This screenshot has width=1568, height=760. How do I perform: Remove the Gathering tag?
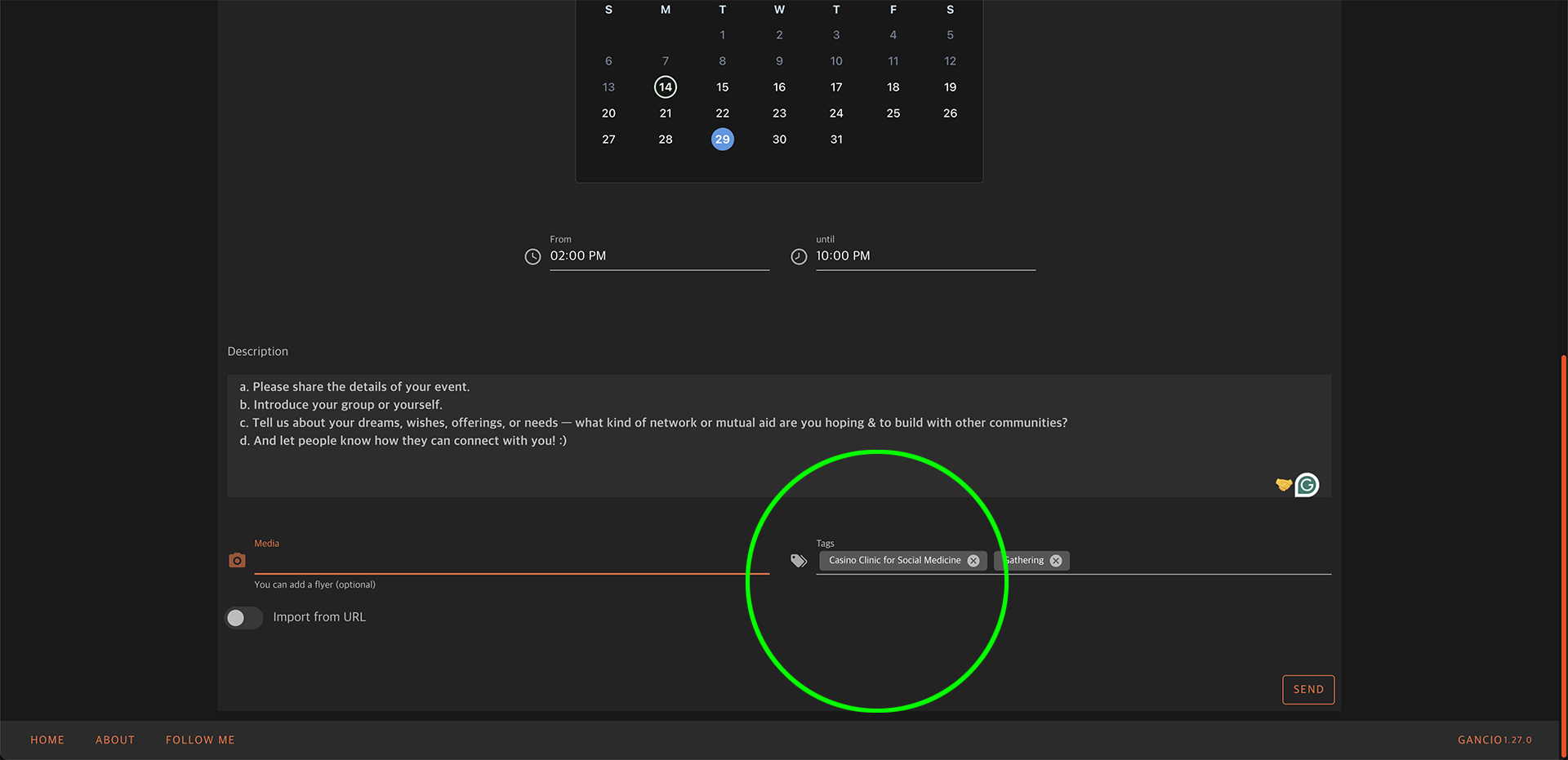1056,561
